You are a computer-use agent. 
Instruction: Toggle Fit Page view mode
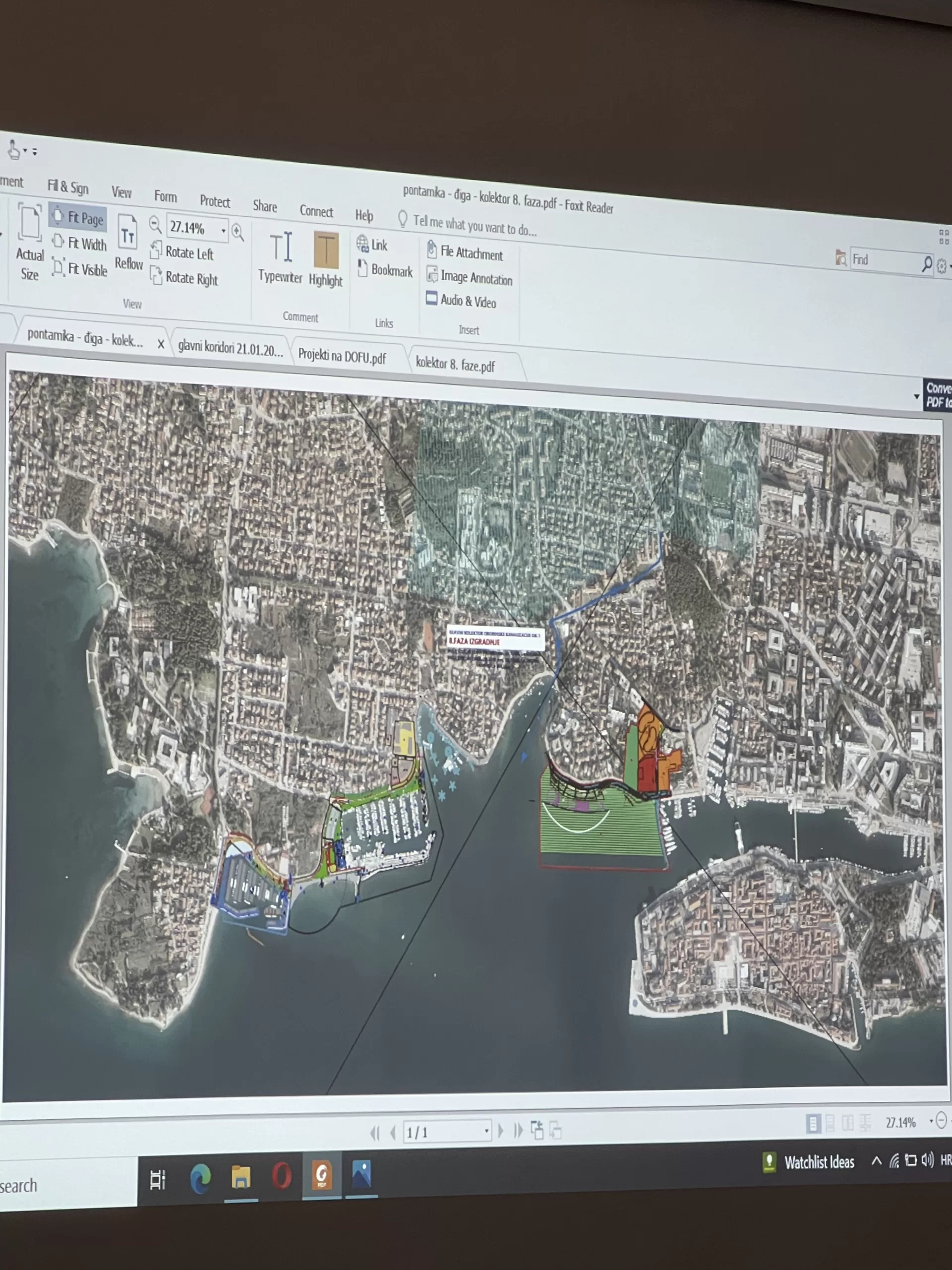pos(78,217)
